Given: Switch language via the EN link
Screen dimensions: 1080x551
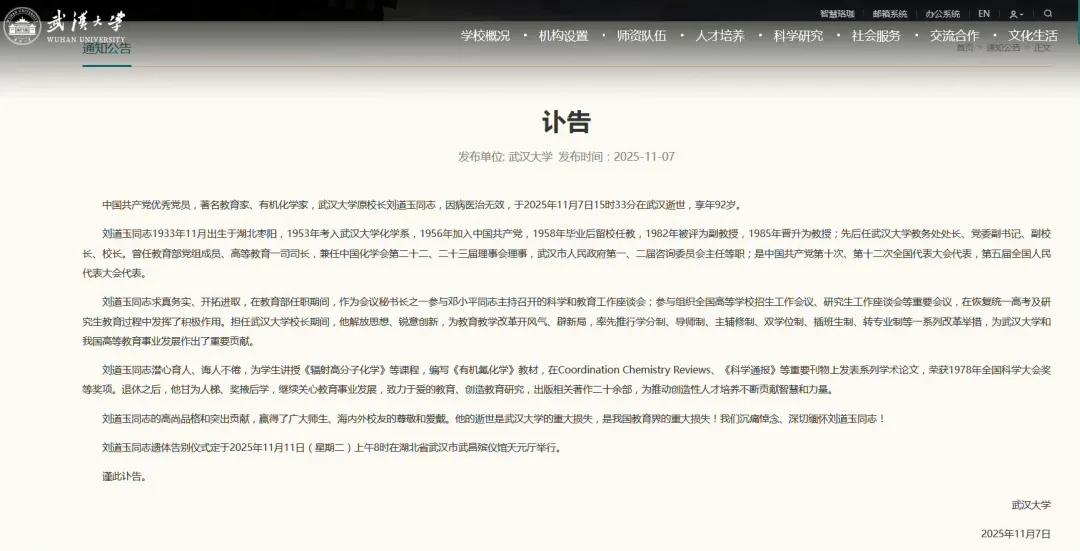Looking at the screenshot, I should 984,13.
